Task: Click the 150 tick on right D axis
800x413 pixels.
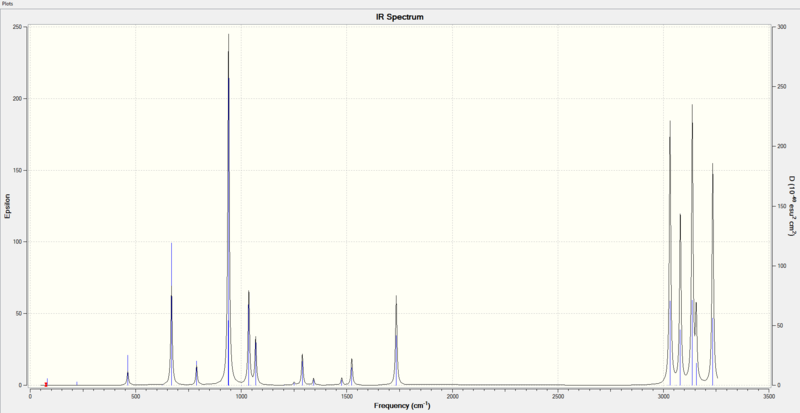Action: click(782, 206)
